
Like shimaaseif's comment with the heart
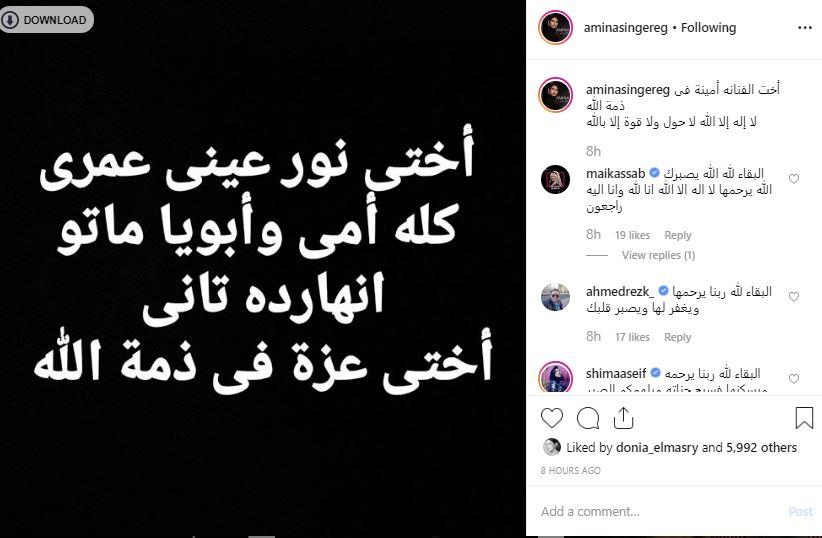[794, 379]
